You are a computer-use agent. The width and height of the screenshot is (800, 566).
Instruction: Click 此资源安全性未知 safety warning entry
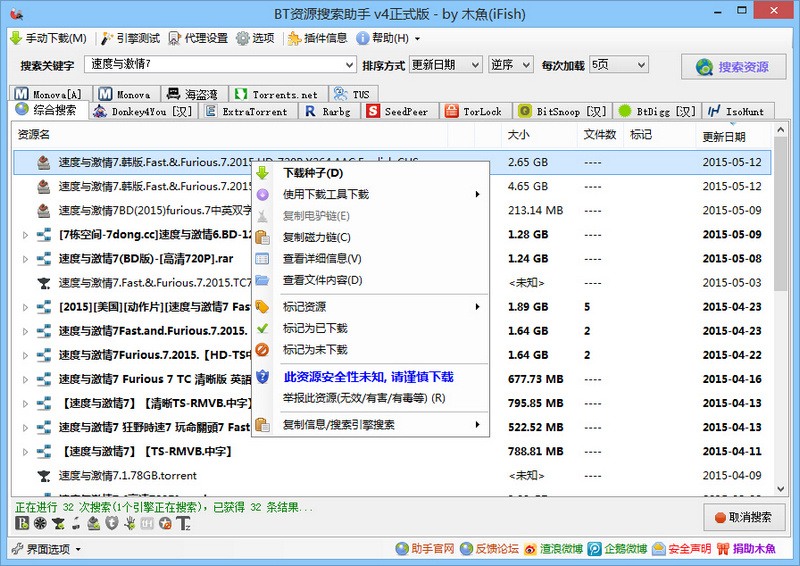pyautogui.click(x=370, y=377)
